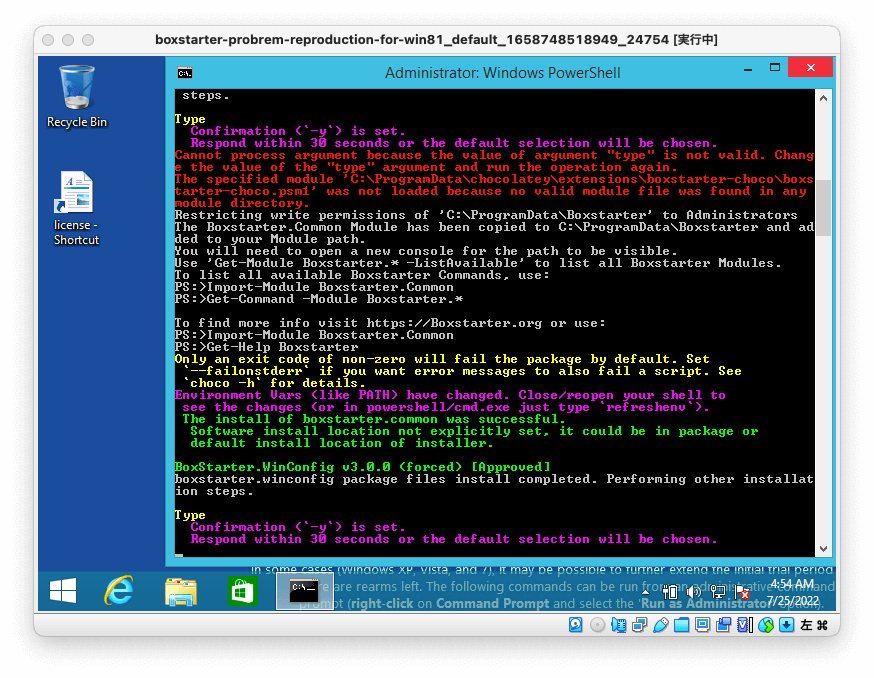Open the network tray icon
The image size is (874, 678).
pos(718,592)
